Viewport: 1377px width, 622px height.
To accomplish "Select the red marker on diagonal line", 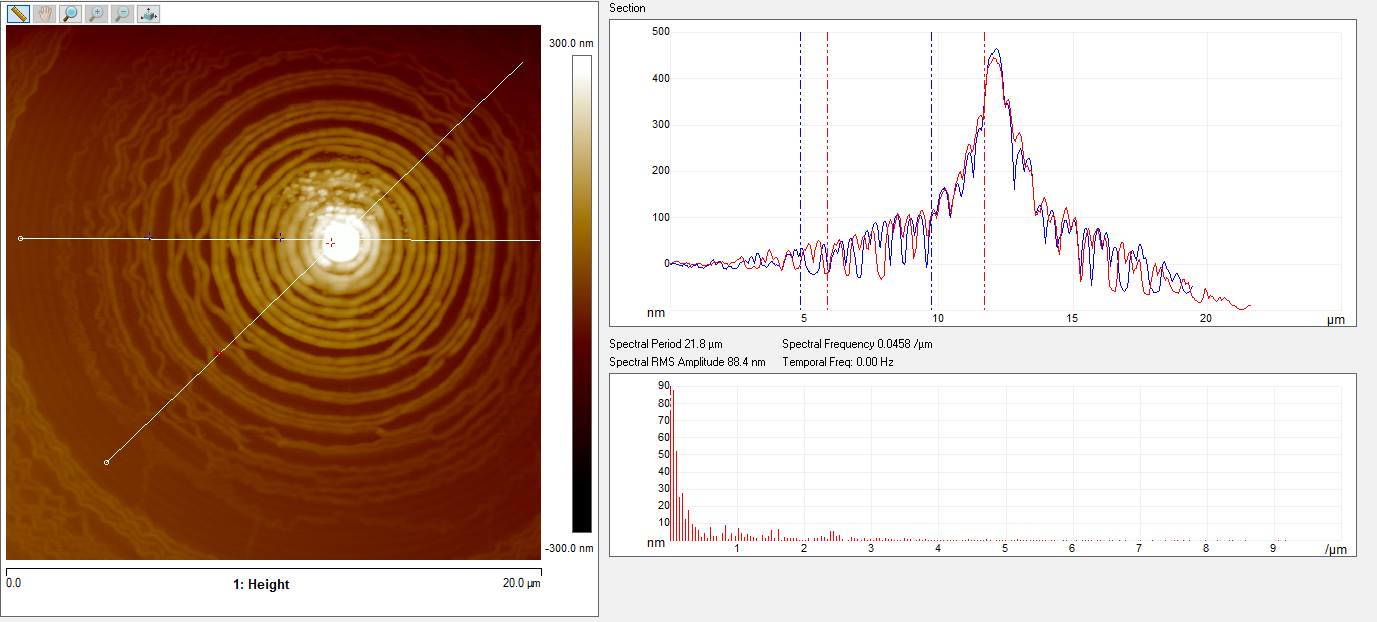I will [217, 353].
